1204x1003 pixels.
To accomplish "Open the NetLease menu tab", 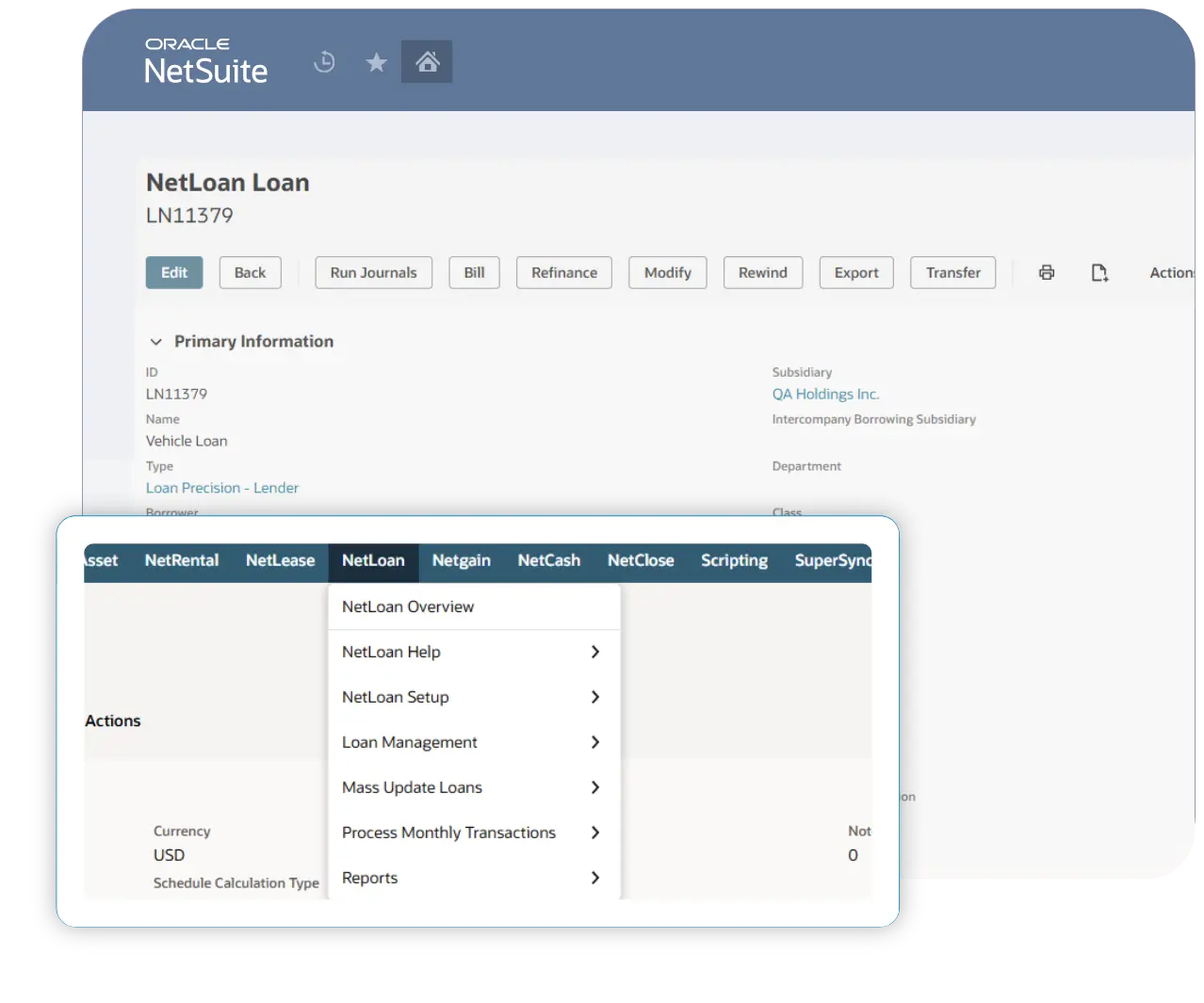I will pos(280,560).
